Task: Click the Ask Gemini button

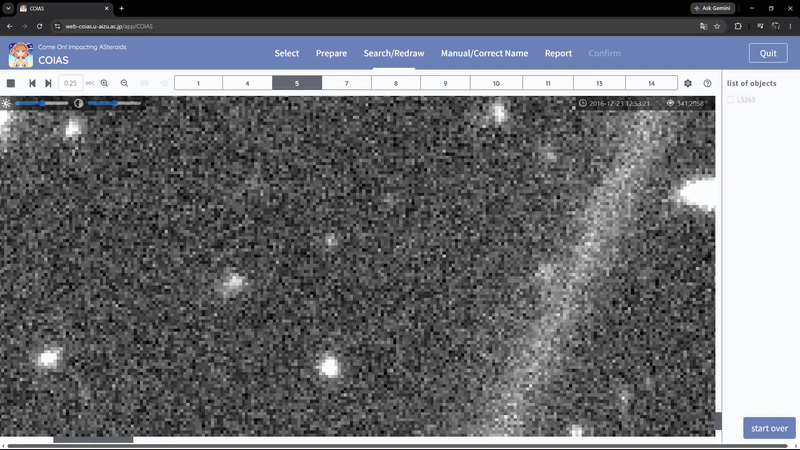Action: tap(713, 8)
